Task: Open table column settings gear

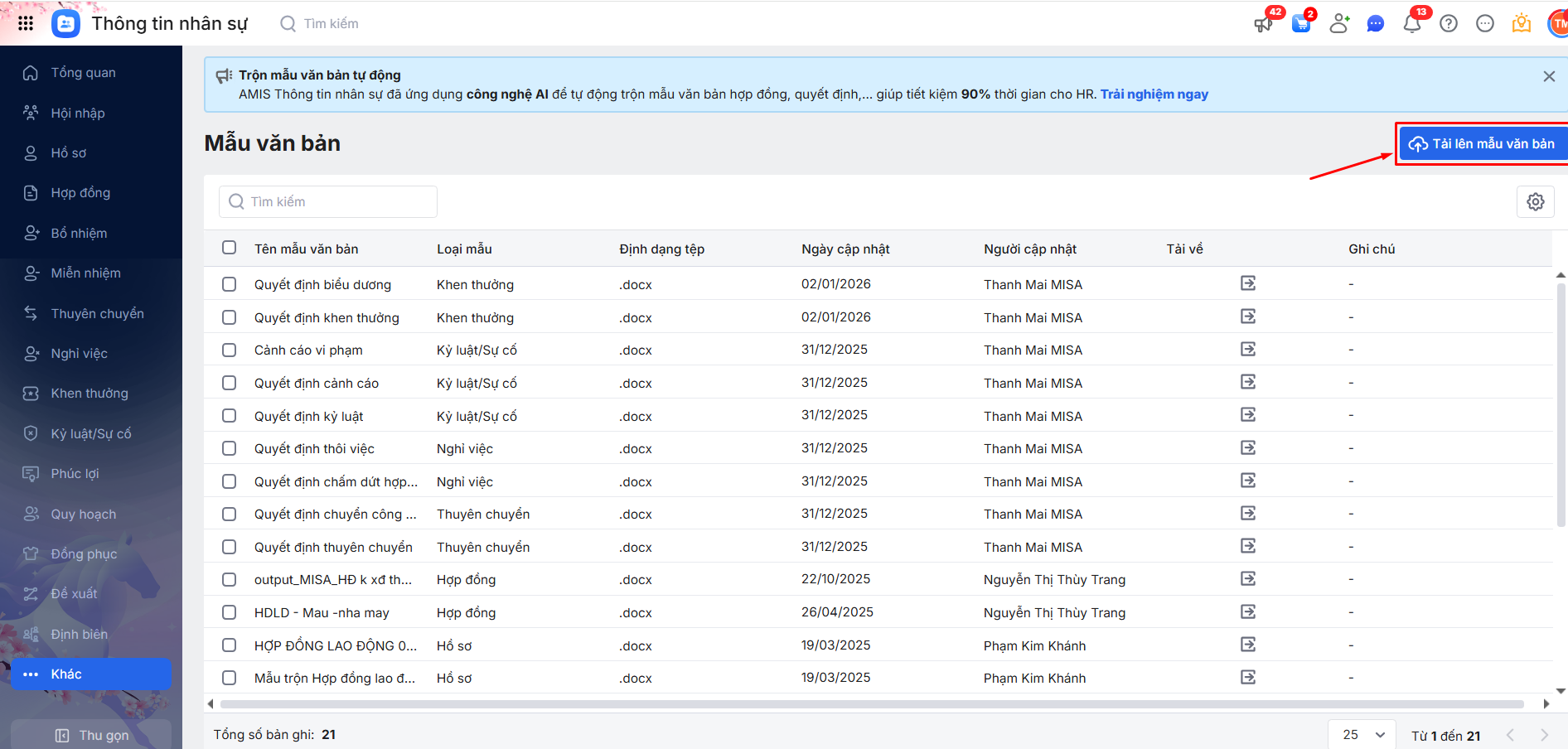Action: tap(1535, 202)
